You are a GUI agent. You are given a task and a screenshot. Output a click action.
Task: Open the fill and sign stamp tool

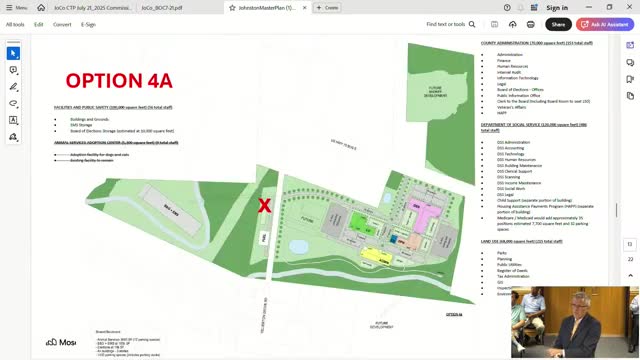(x=13, y=137)
